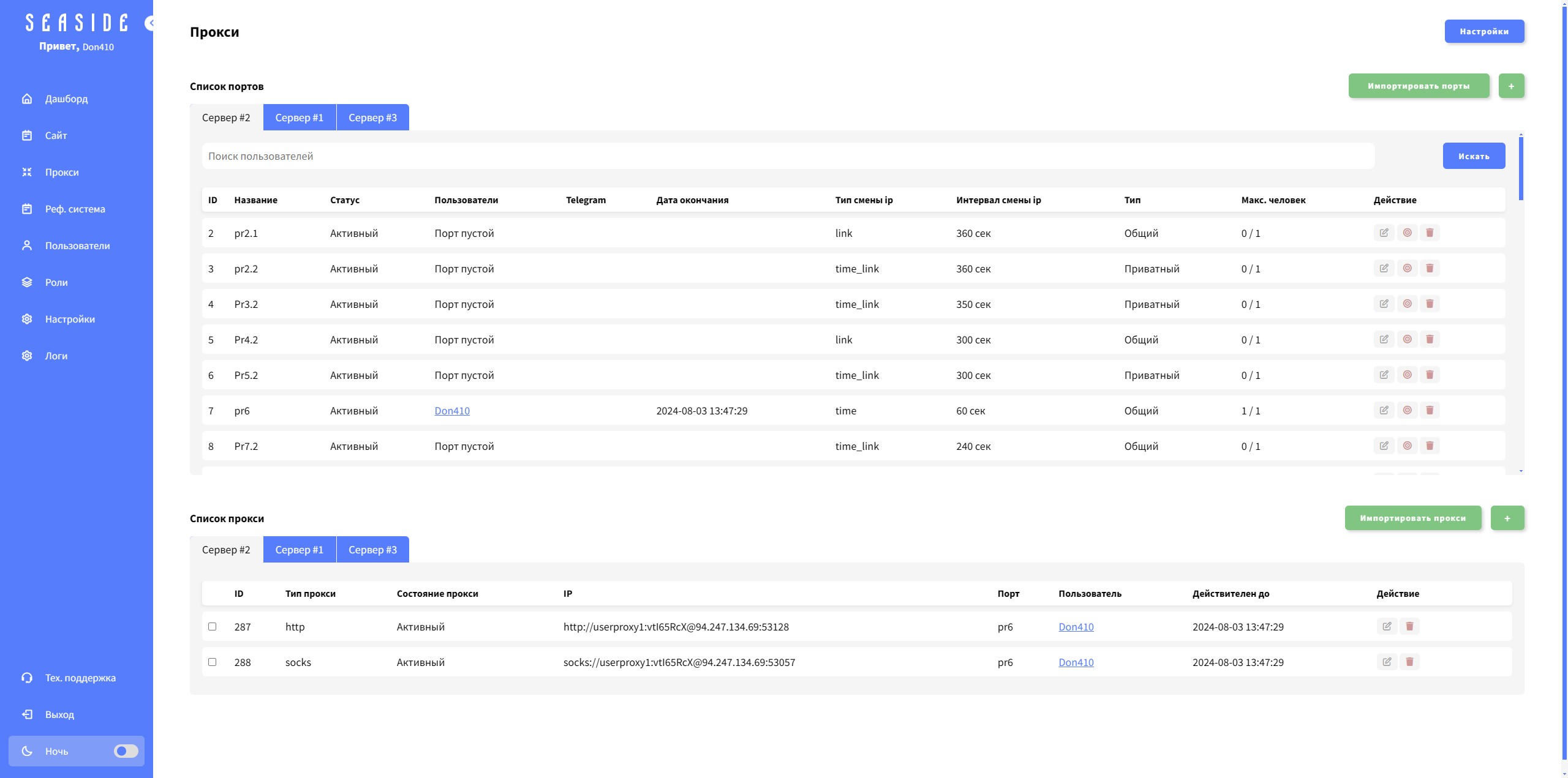Open Логи section in sidebar

tap(56, 356)
